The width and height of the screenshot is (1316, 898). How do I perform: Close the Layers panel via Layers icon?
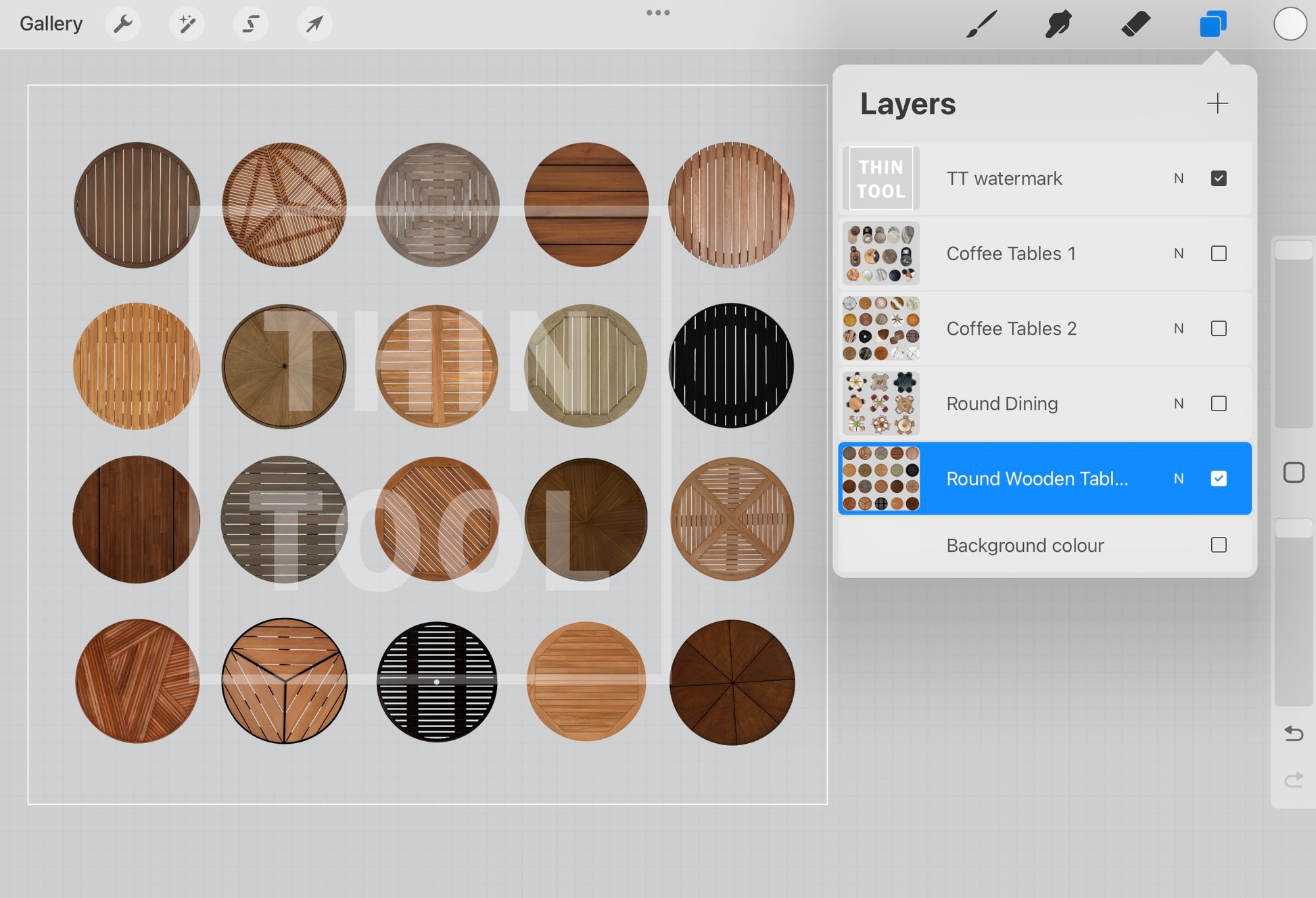point(1213,24)
